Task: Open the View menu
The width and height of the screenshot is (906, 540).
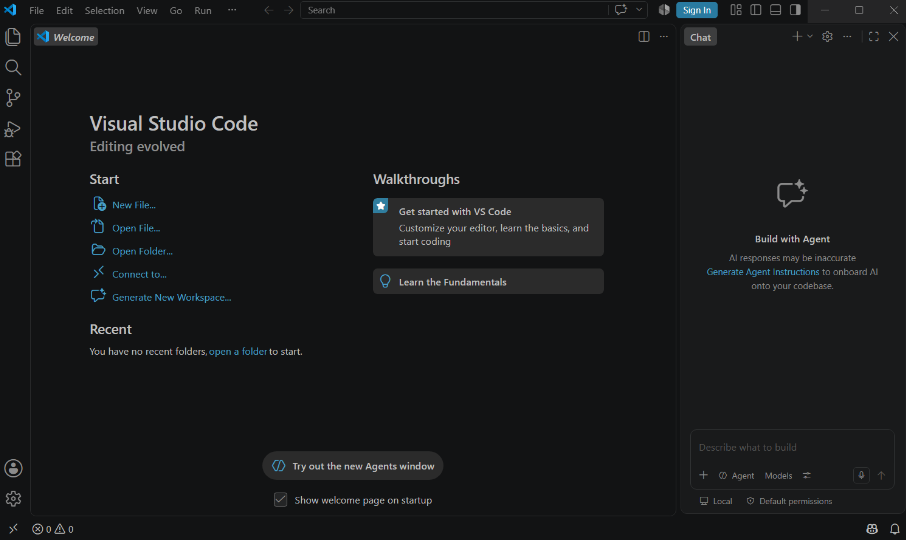Action: point(147,10)
